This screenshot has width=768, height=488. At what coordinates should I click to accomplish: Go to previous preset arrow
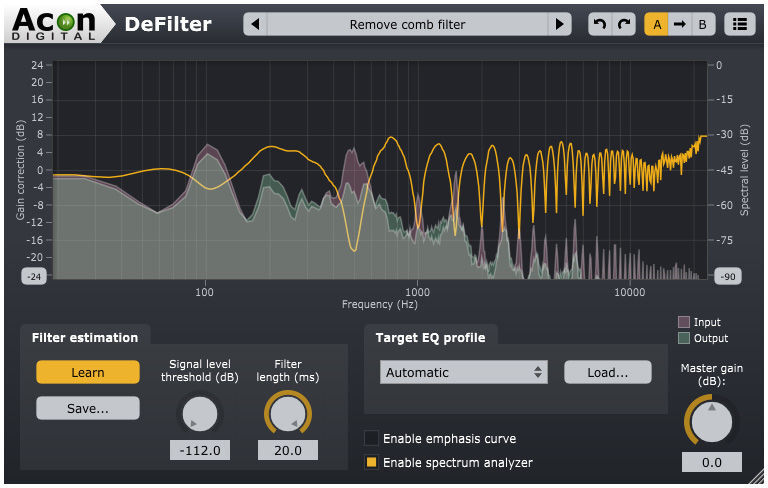[255, 24]
